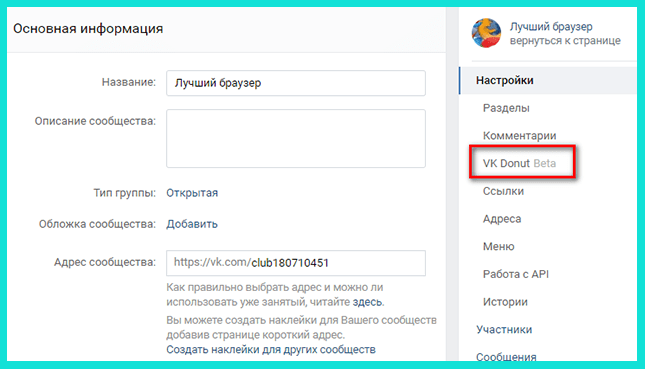Click the Тип группы: label
This screenshot has height=369, width=645.
point(125,193)
